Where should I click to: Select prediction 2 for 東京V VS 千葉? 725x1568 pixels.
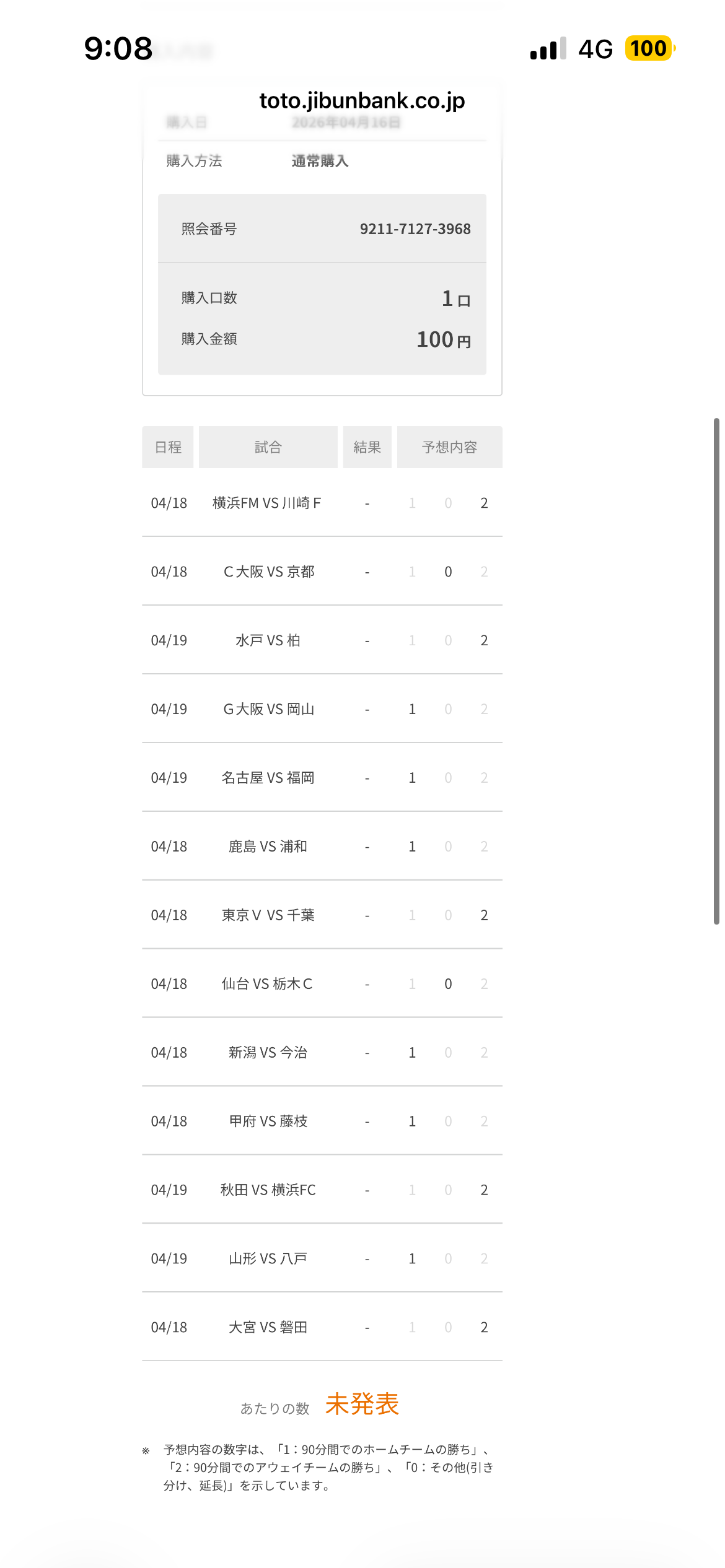[484, 915]
